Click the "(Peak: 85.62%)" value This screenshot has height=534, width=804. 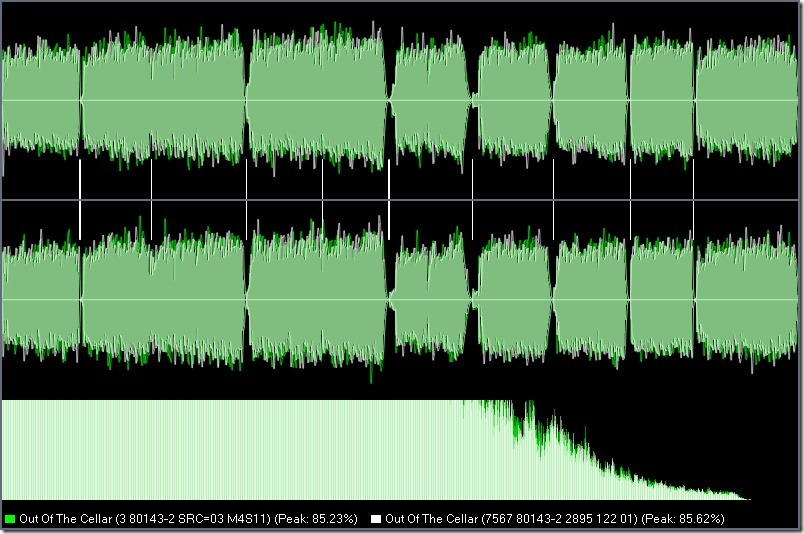(x=682, y=519)
